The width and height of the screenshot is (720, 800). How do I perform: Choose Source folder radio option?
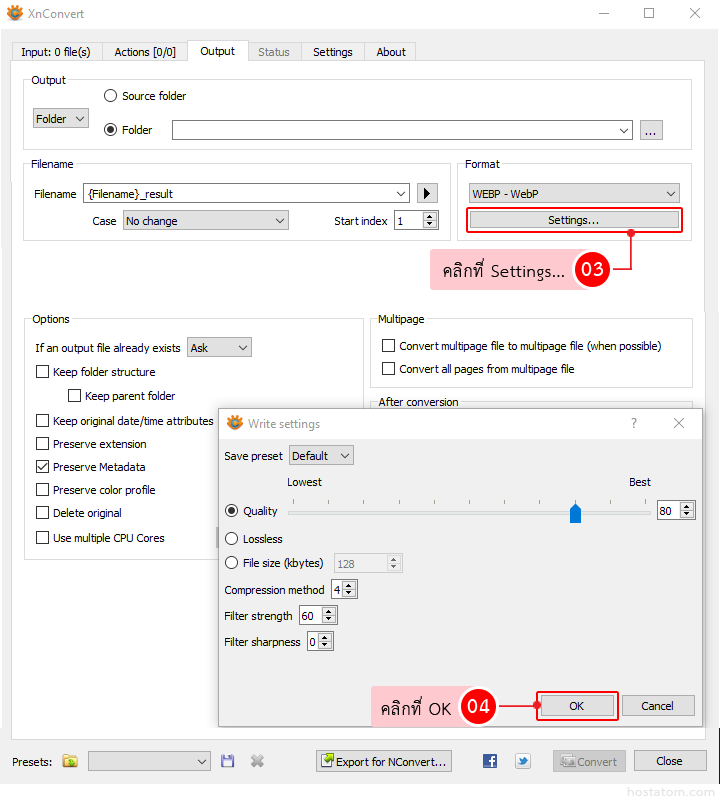tap(111, 96)
